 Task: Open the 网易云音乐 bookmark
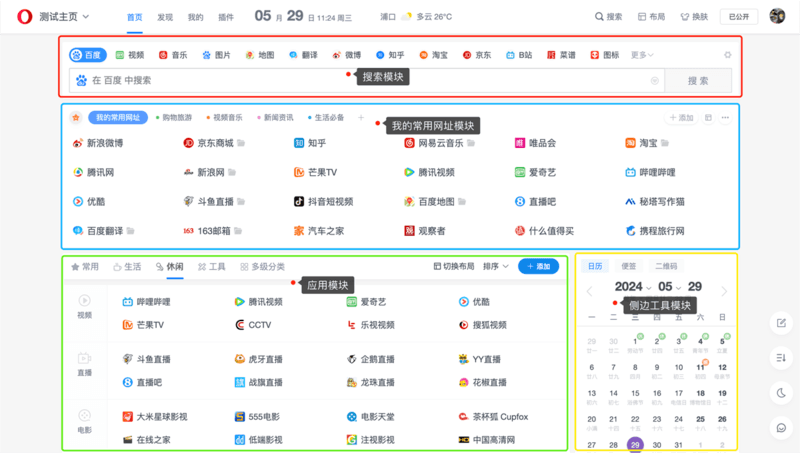[x=434, y=143]
